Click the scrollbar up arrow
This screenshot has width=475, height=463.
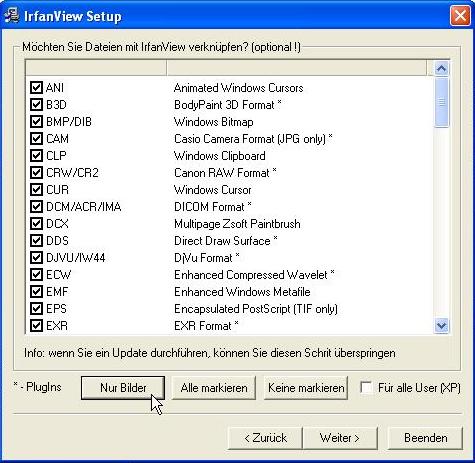click(x=442, y=69)
